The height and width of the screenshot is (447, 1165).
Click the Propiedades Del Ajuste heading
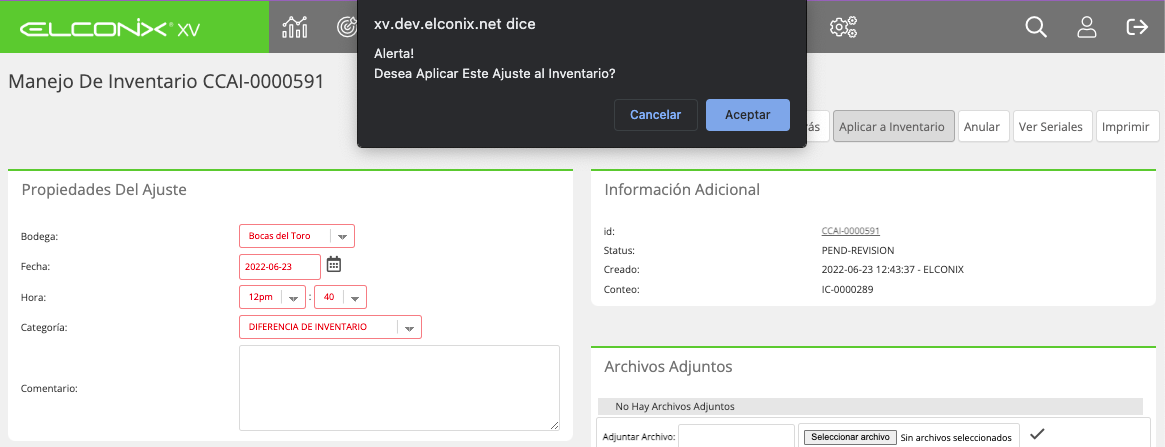[104, 189]
